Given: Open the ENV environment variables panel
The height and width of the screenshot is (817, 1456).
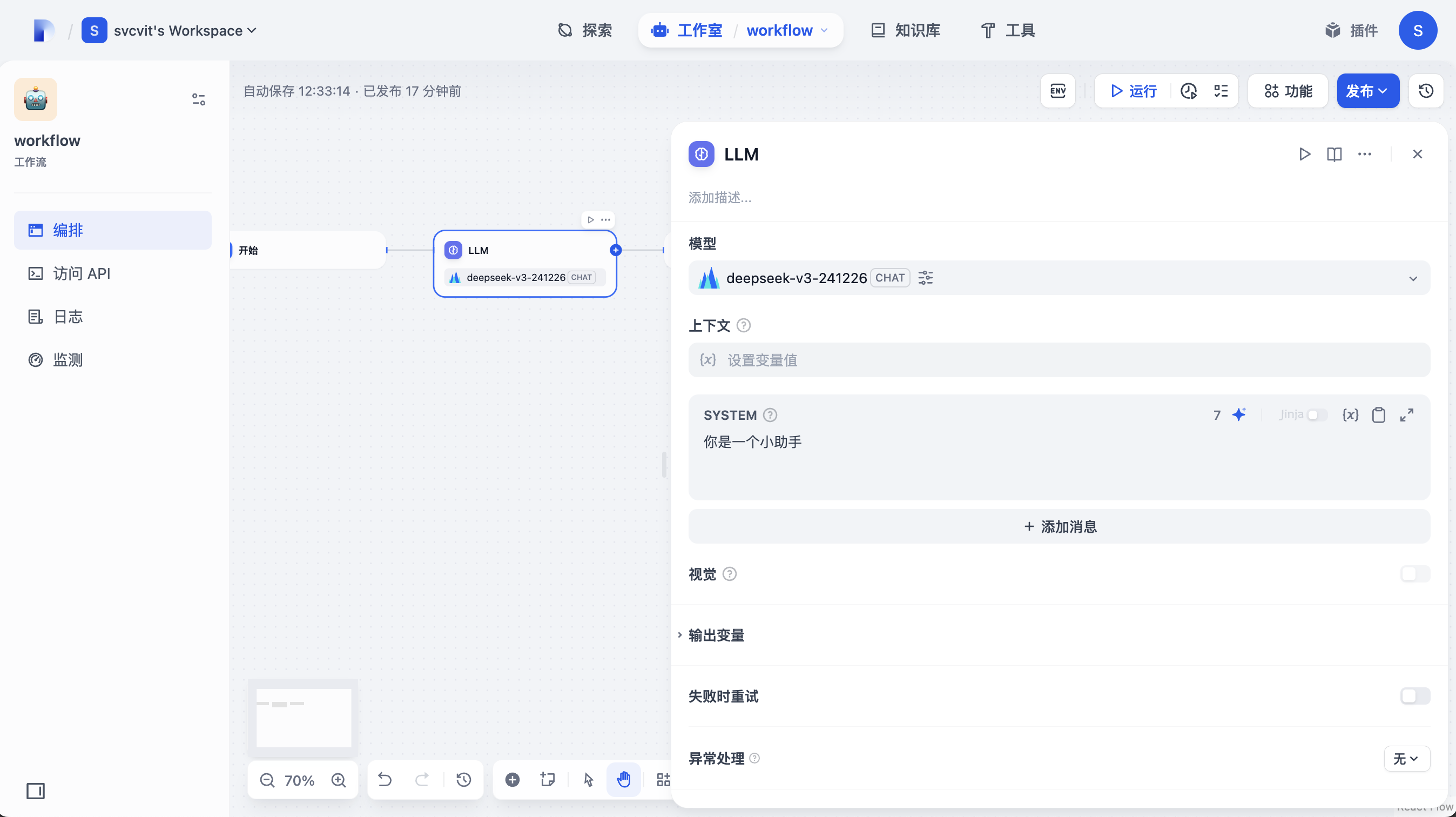Looking at the screenshot, I should (1057, 90).
